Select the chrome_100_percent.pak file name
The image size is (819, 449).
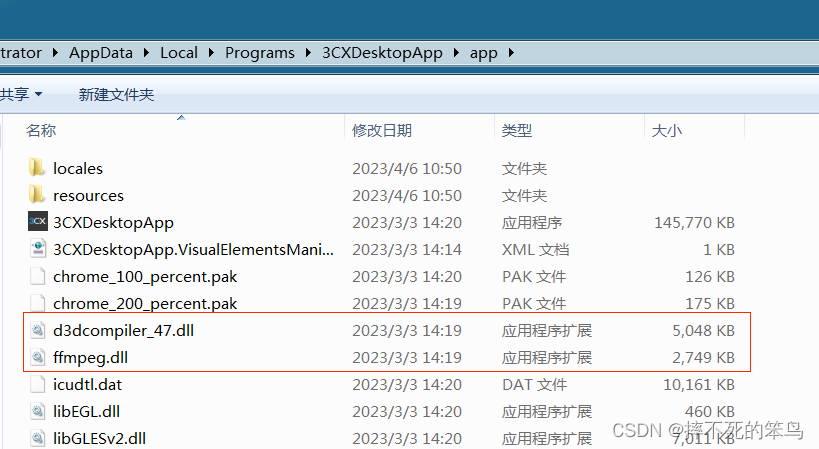(145, 277)
